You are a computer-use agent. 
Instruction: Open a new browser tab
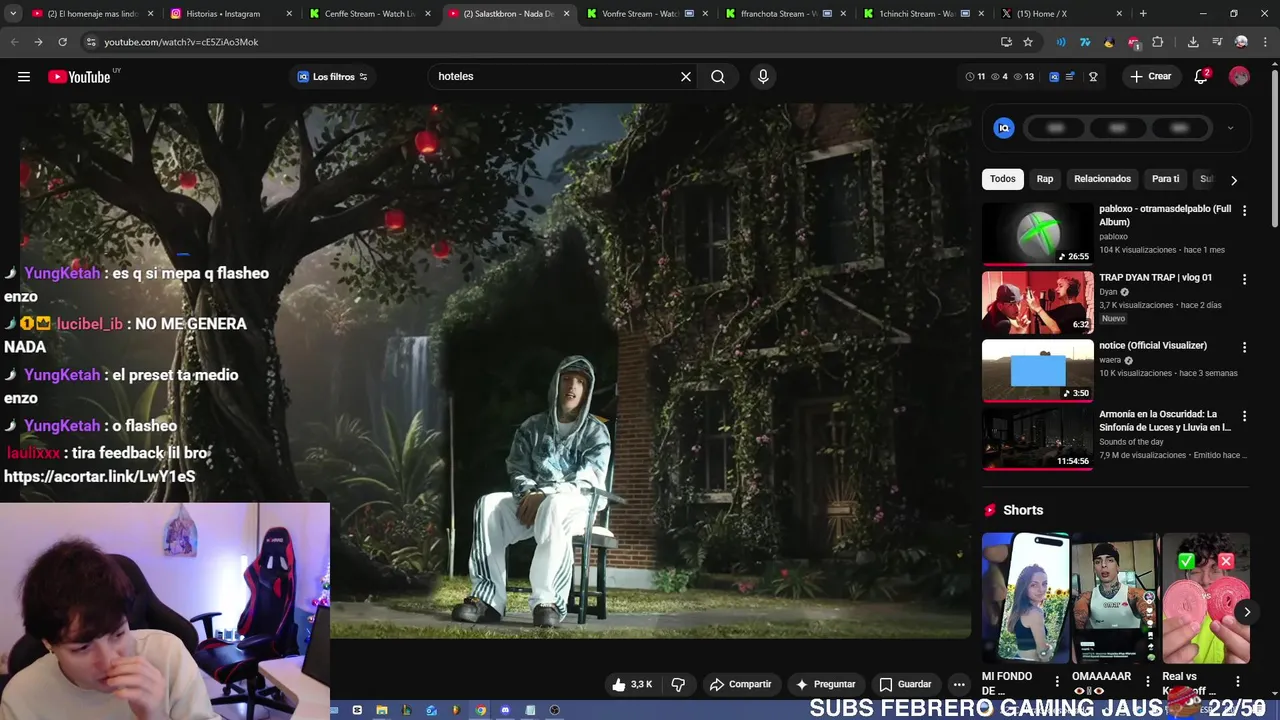1143,14
